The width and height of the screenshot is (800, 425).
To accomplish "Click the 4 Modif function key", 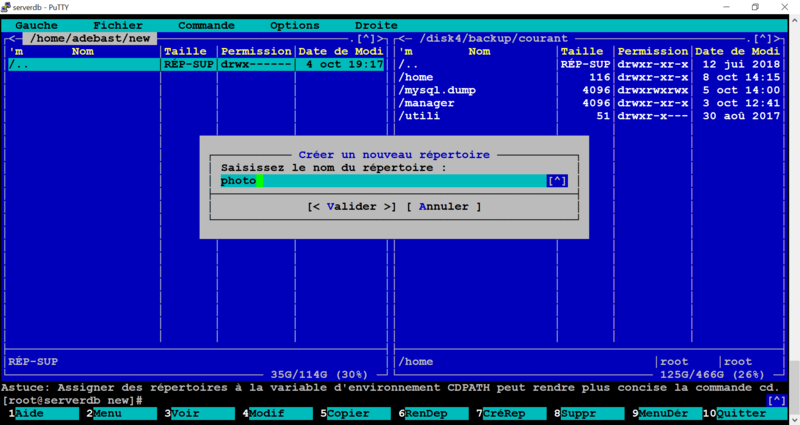I will [278, 413].
